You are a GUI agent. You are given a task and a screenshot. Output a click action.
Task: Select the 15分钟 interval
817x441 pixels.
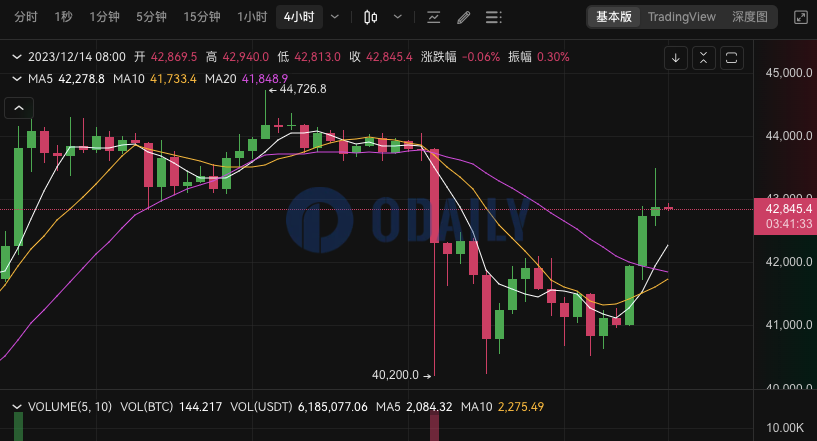click(x=203, y=17)
